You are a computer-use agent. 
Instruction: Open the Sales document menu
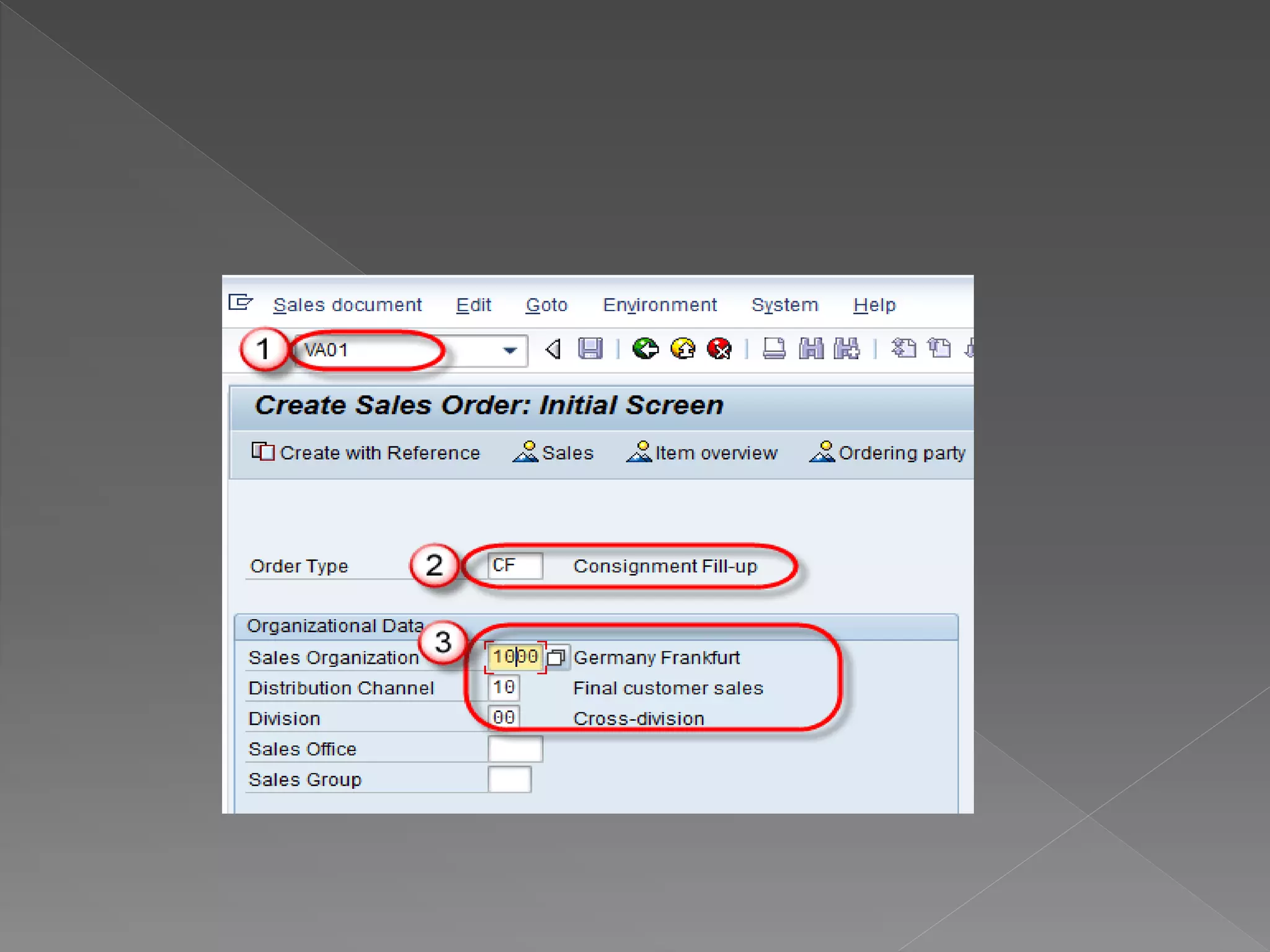click(347, 305)
